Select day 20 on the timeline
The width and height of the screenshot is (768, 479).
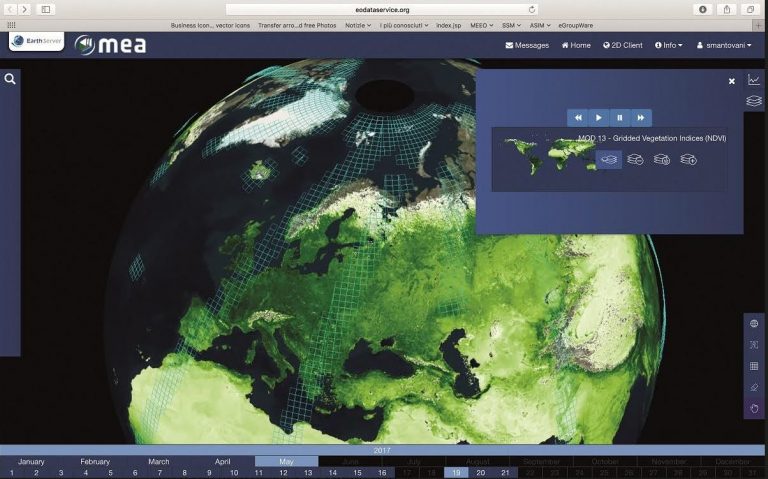pos(480,473)
